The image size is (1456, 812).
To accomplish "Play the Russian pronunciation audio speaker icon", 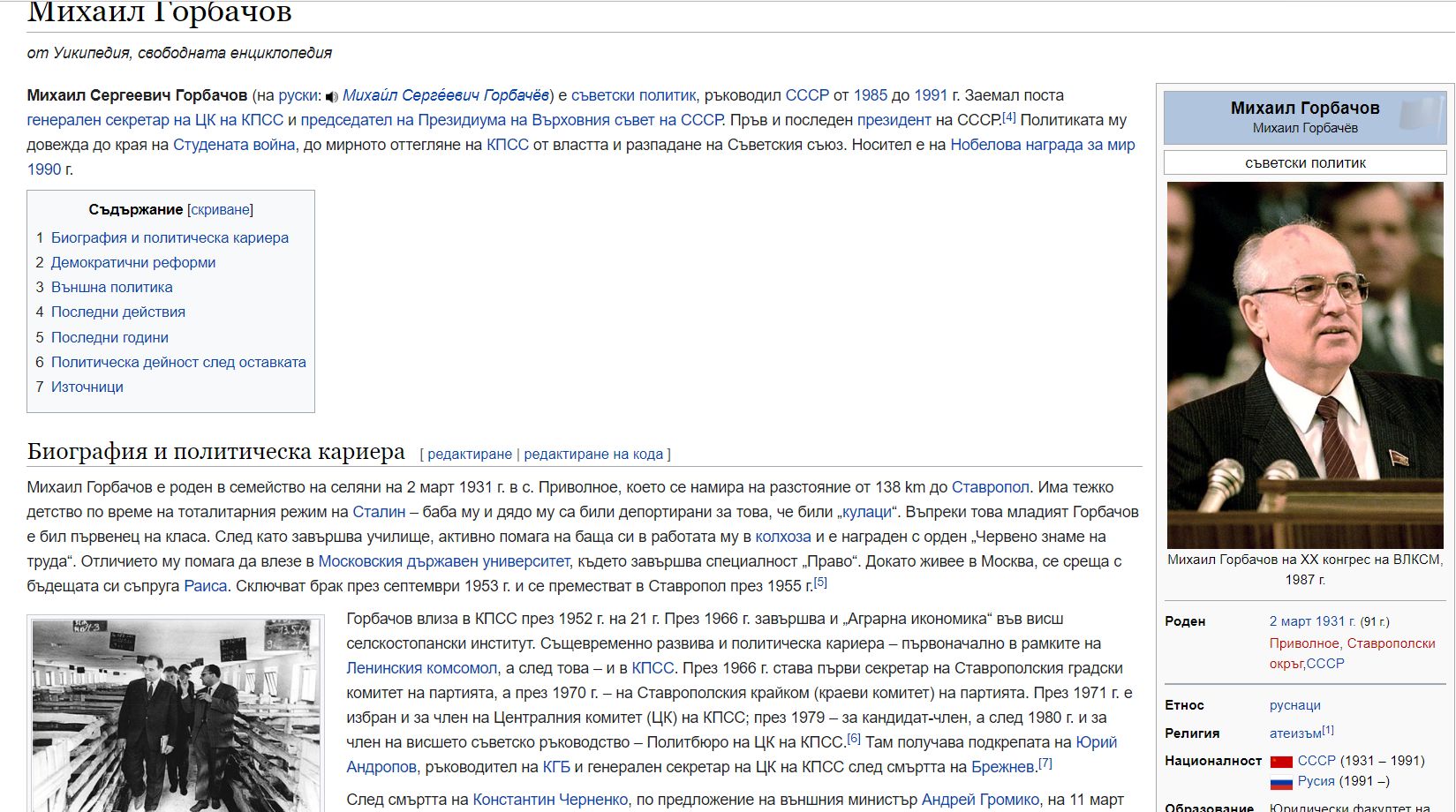I will 332,96.
